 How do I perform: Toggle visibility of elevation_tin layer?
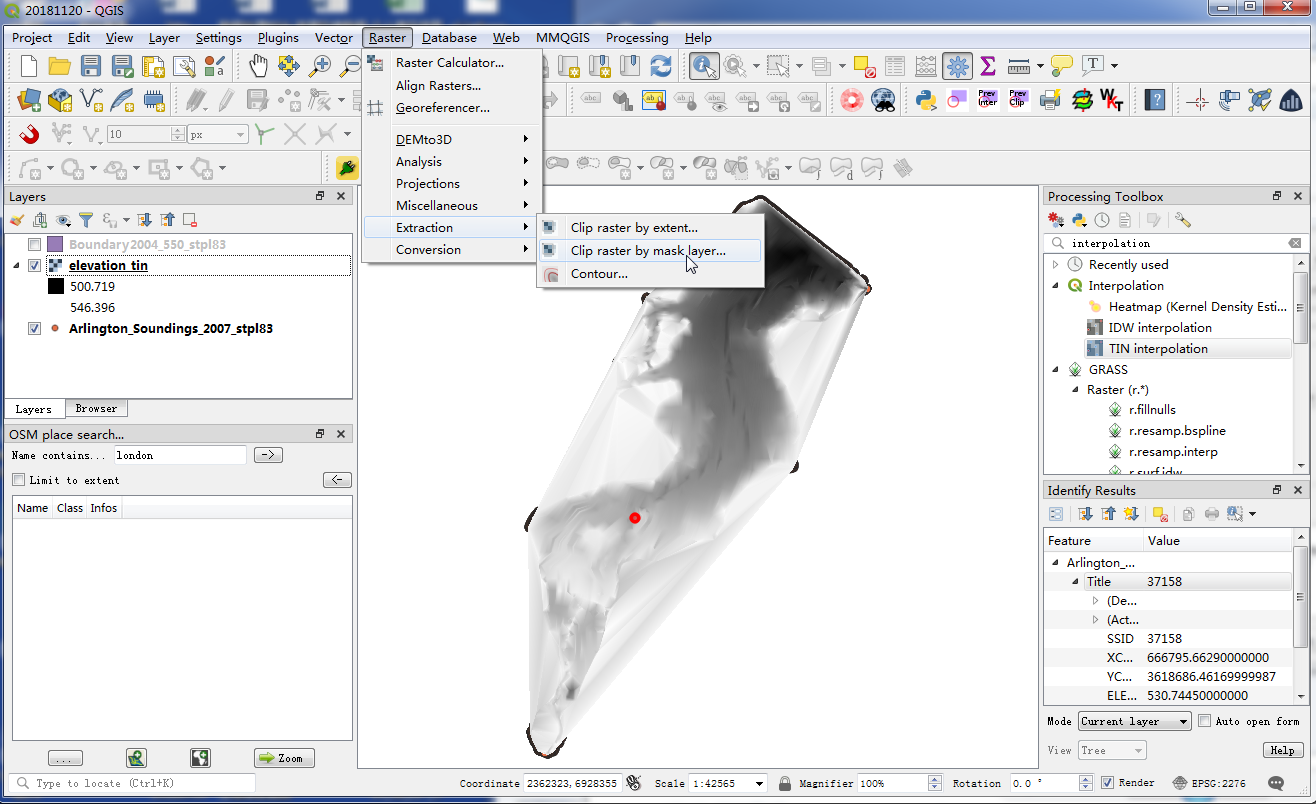pyautogui.click(x=35, y=266)
